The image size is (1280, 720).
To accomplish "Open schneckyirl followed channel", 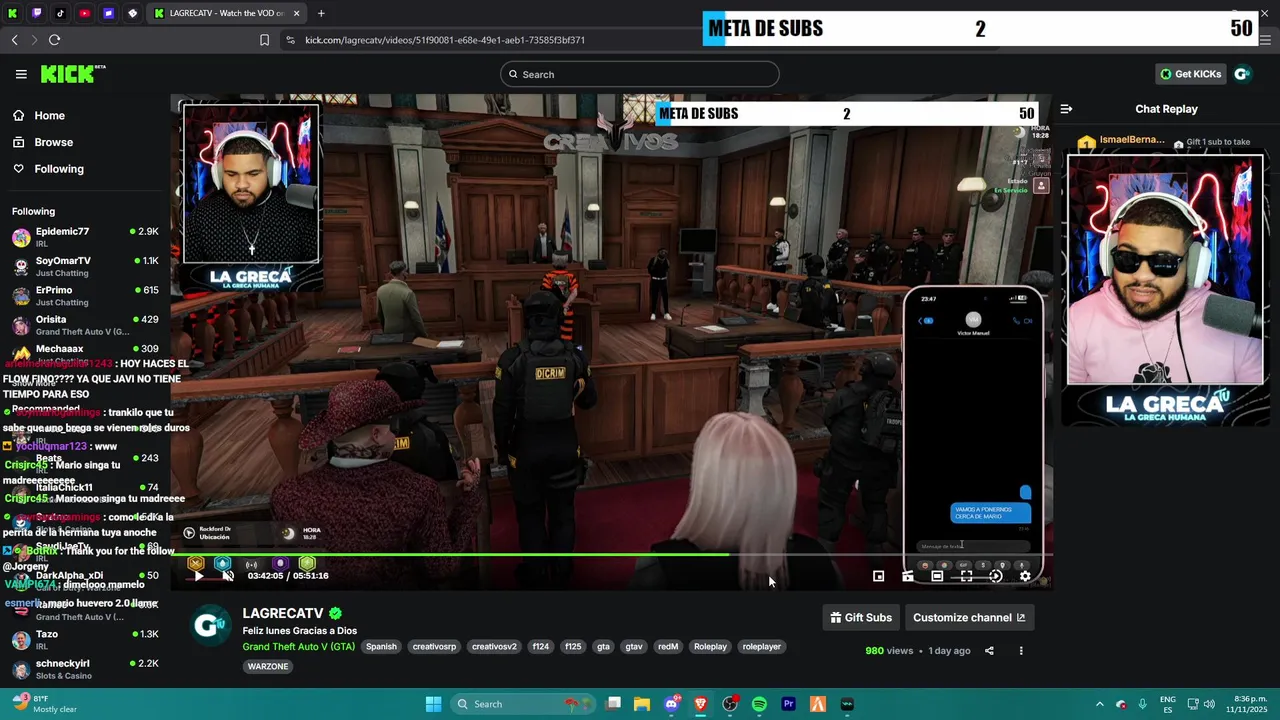I will 85,669.
